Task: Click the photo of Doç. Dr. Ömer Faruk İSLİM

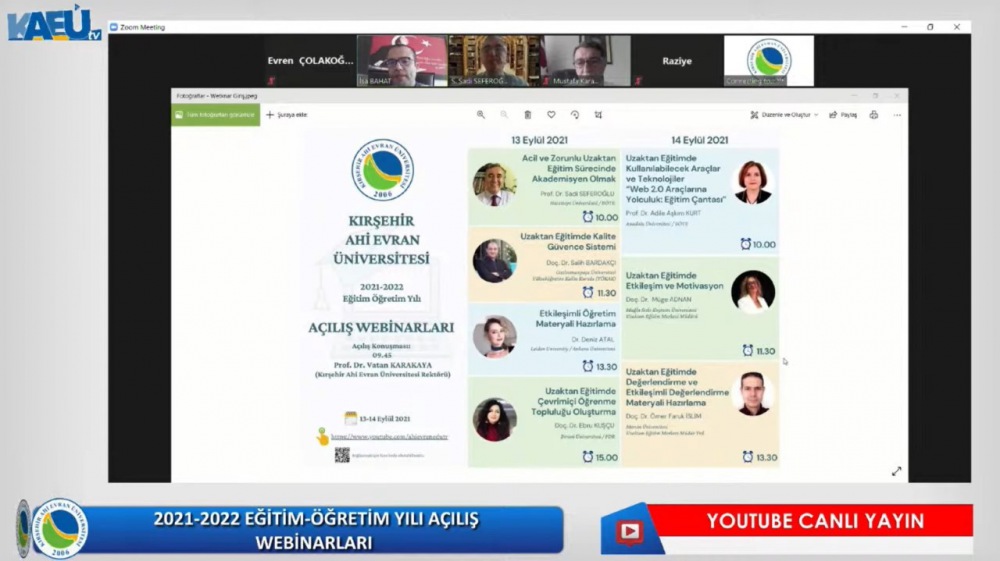Action: pyautogui.click(x=753, y=393)
